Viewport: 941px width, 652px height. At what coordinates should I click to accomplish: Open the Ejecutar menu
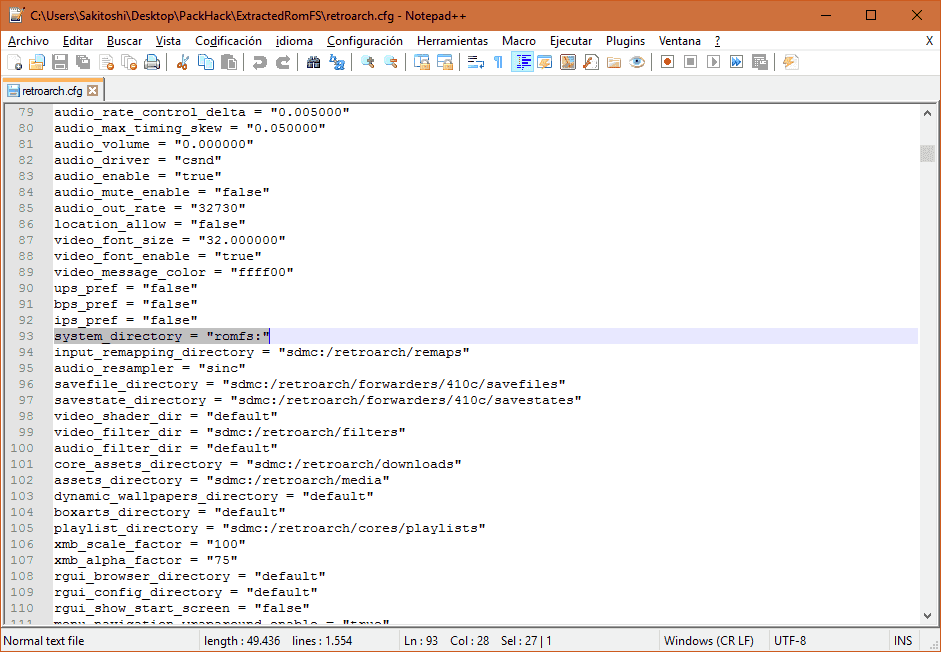571,41
